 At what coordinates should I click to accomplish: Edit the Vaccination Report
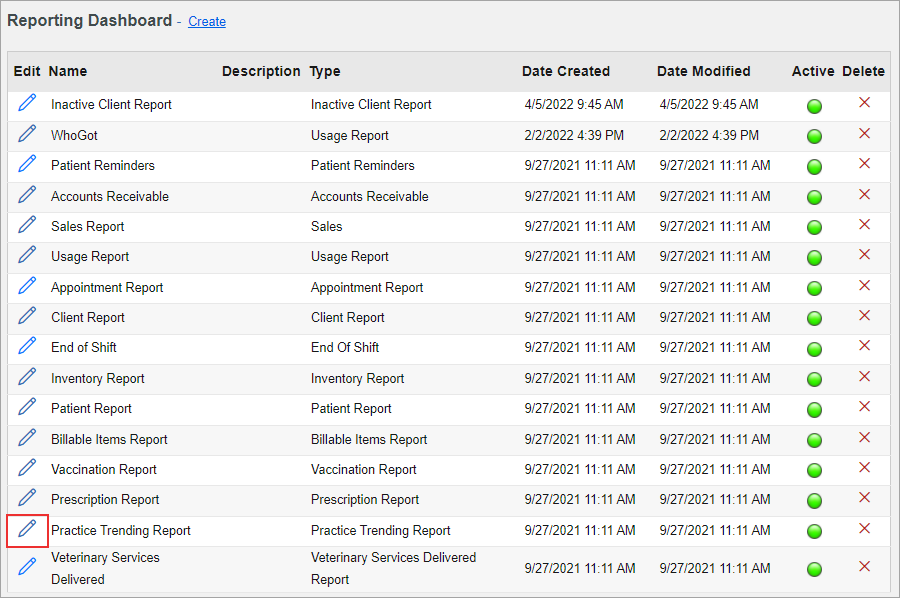coord(26,469)
